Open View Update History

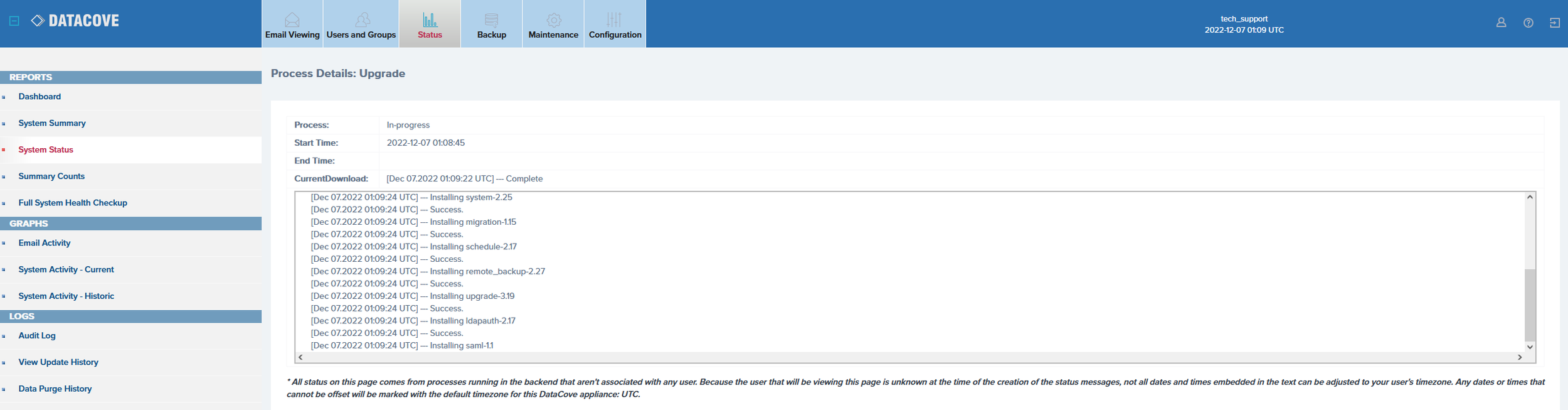click(58, 362)
